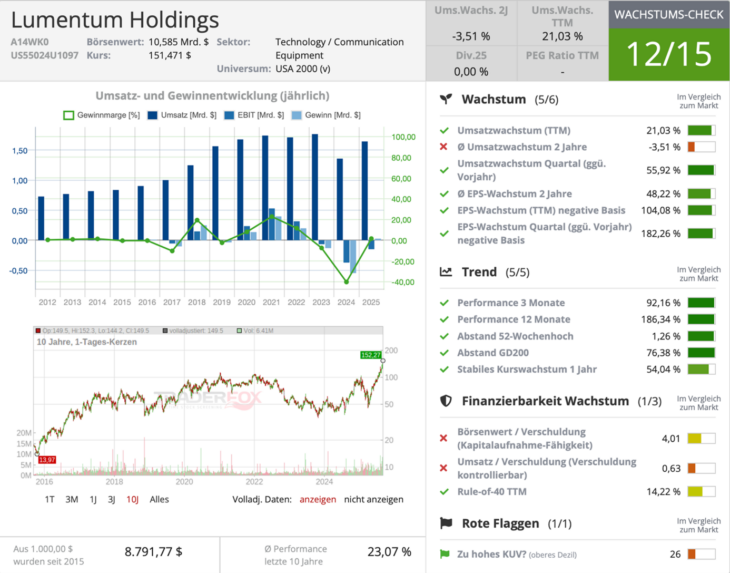The width and height of the screenshot is (730, 573).
Task: Toggle the Gewinn [Mrd. $] legend entry
Action: (326, 115)
